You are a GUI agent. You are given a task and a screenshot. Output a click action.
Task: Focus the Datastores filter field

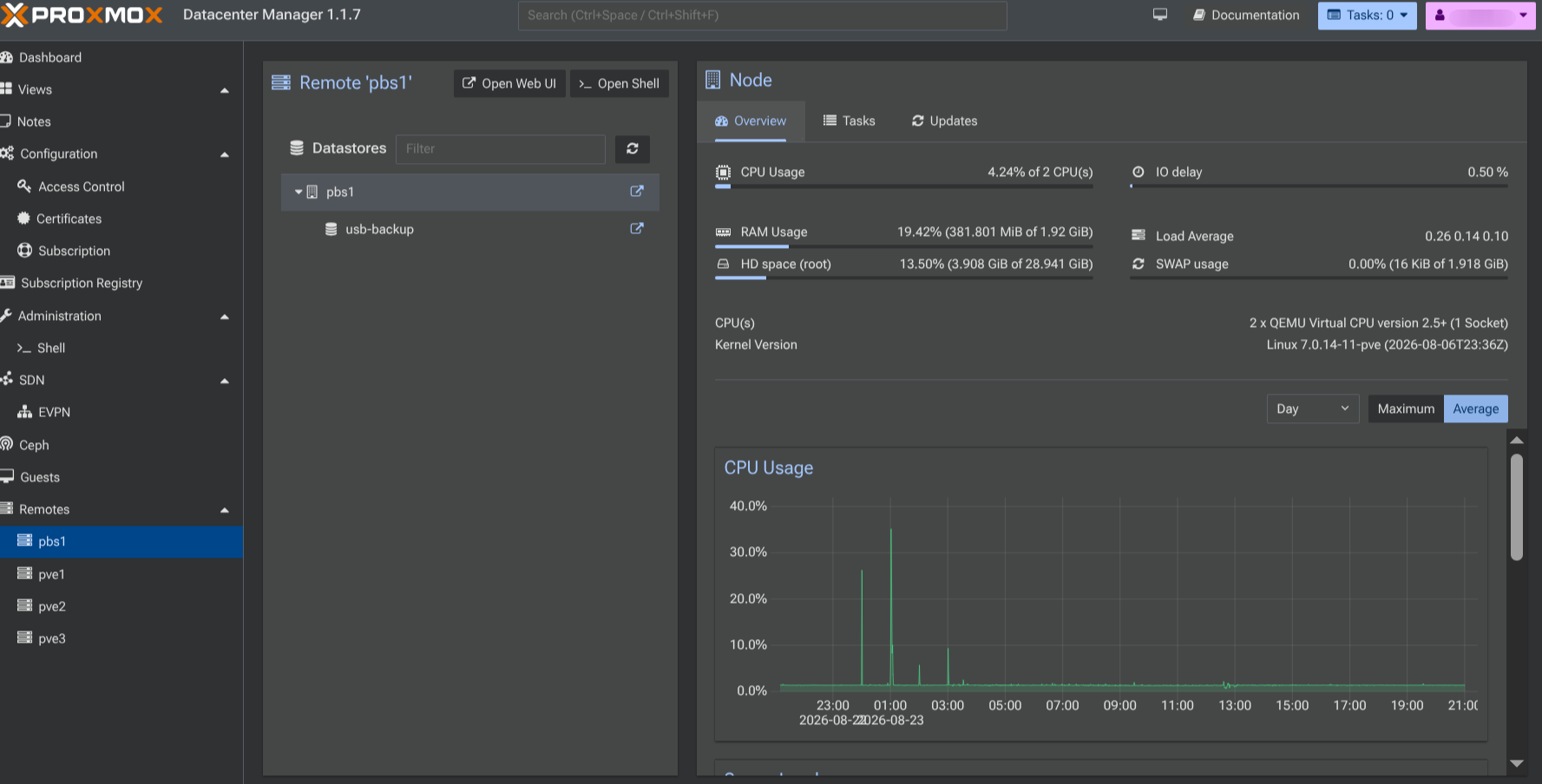coord(501,148)
